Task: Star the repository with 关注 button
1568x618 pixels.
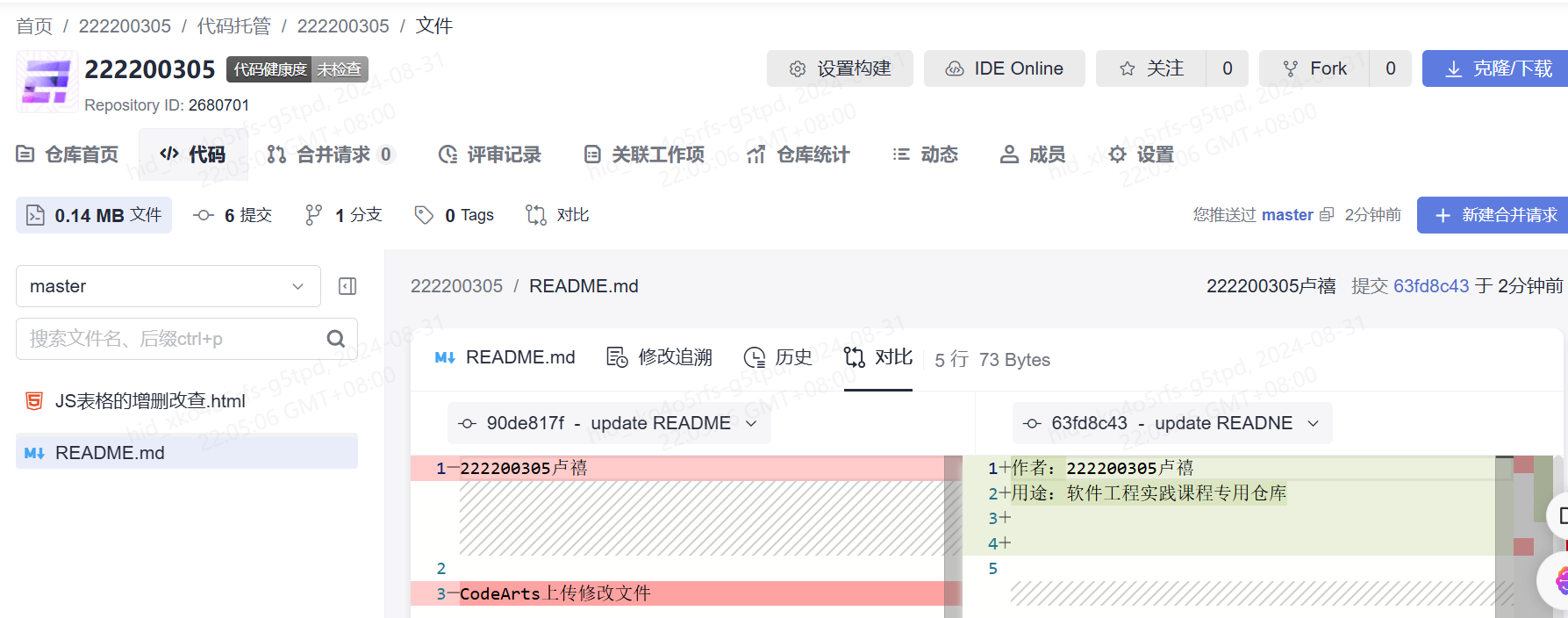Action: point(1151,68)
